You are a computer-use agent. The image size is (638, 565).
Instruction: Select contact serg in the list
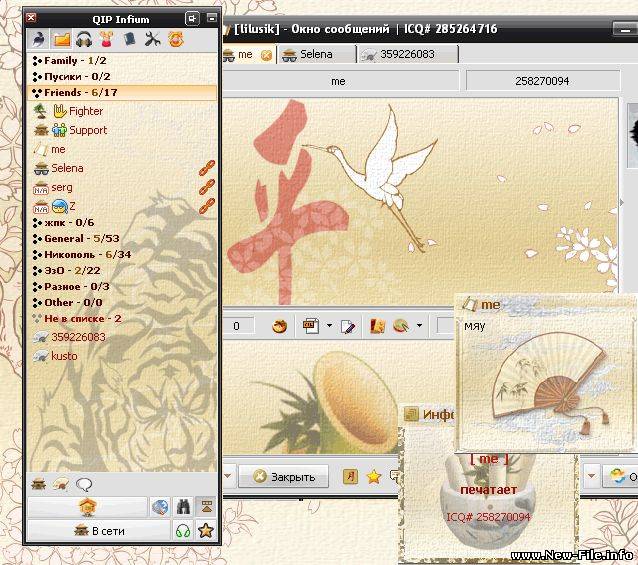61,187
